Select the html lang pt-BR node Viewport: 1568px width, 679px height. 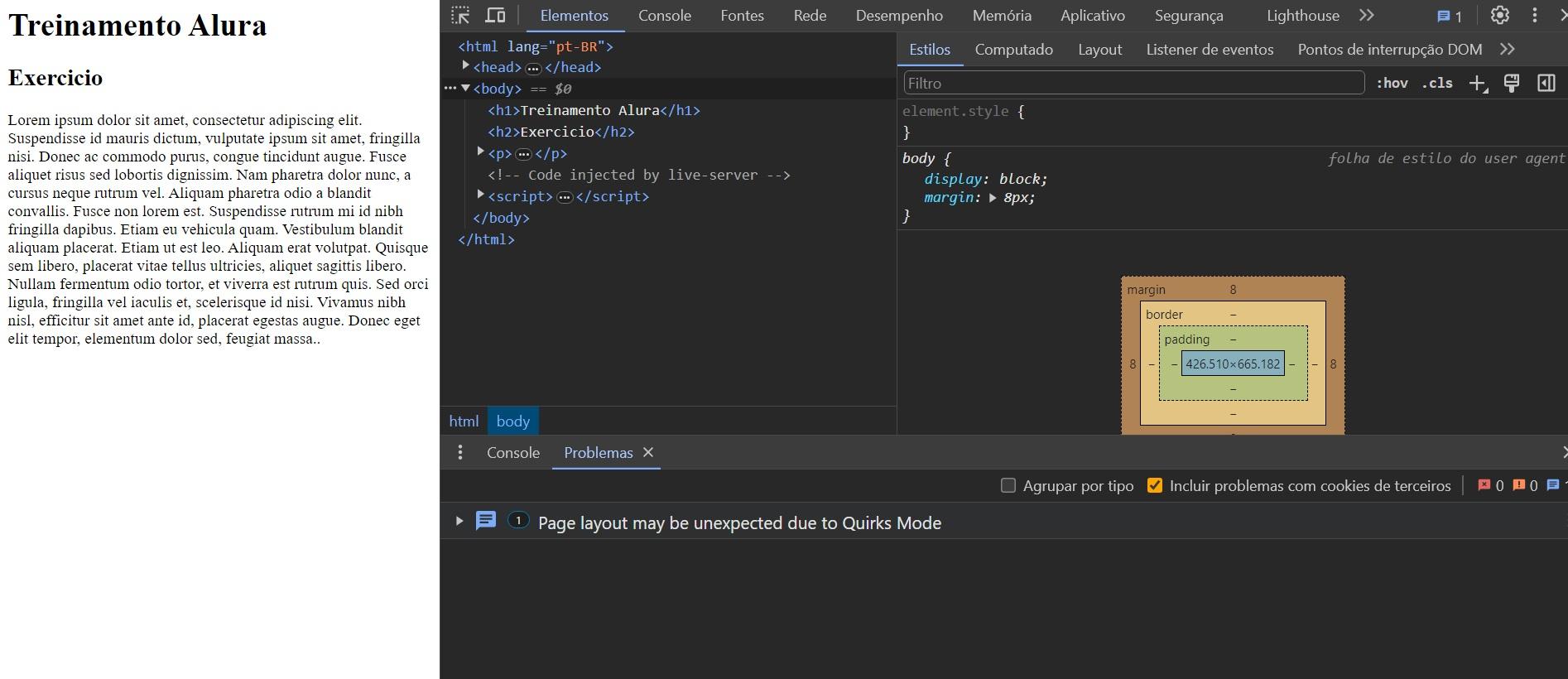[536, 46]
